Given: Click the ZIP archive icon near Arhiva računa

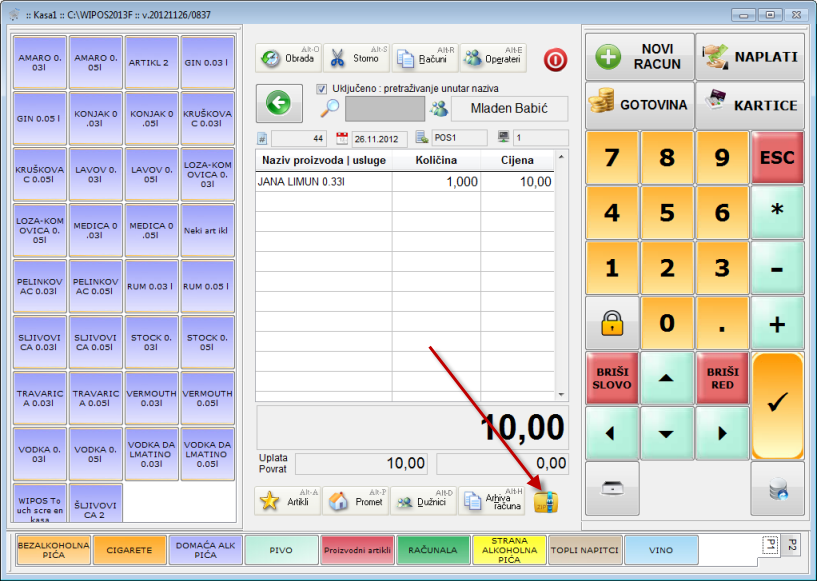Looking at the screenshot, I should click(x=546, y=502).
